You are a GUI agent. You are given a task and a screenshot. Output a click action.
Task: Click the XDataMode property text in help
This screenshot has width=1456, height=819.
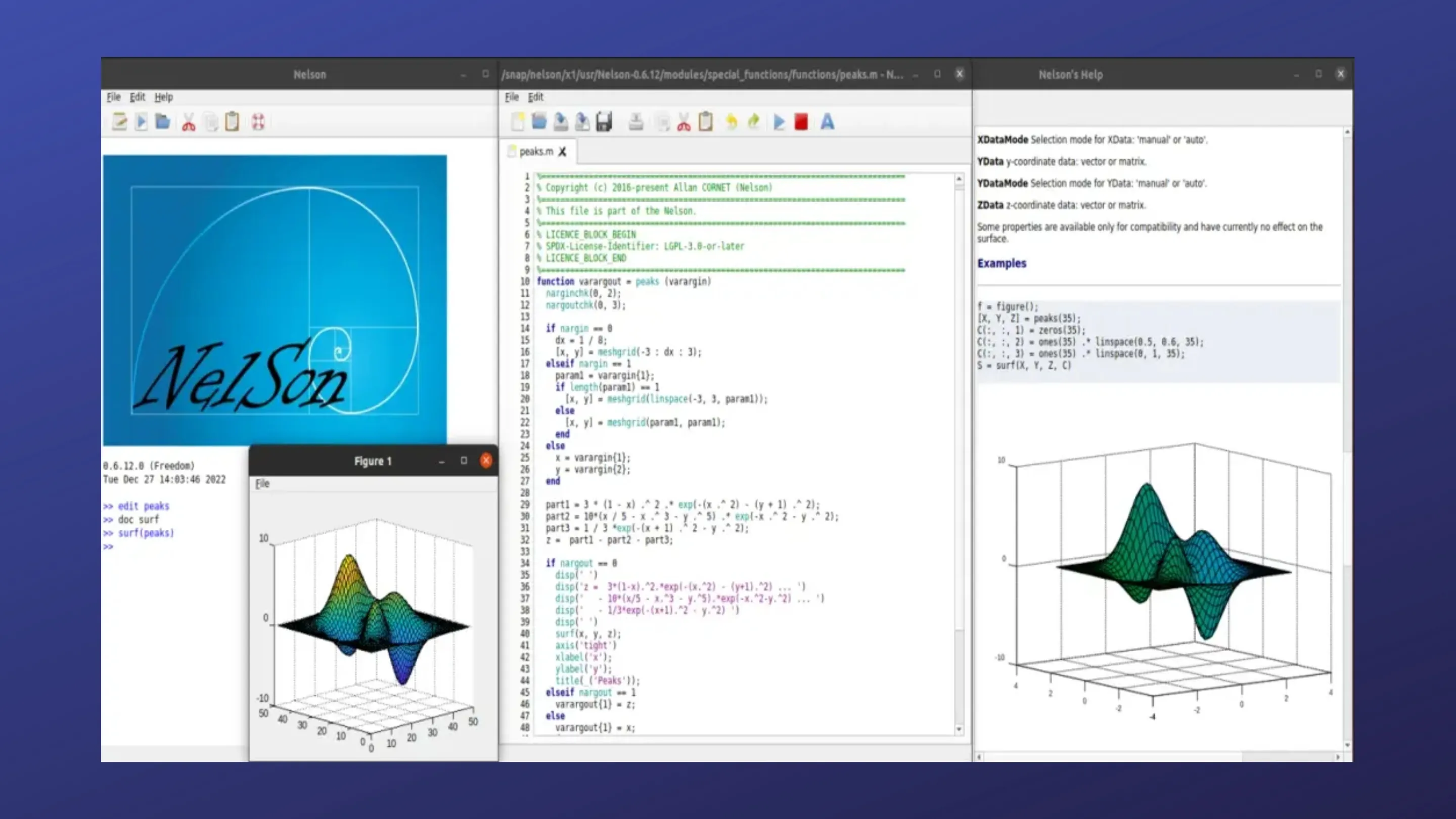pos(1092,140)
